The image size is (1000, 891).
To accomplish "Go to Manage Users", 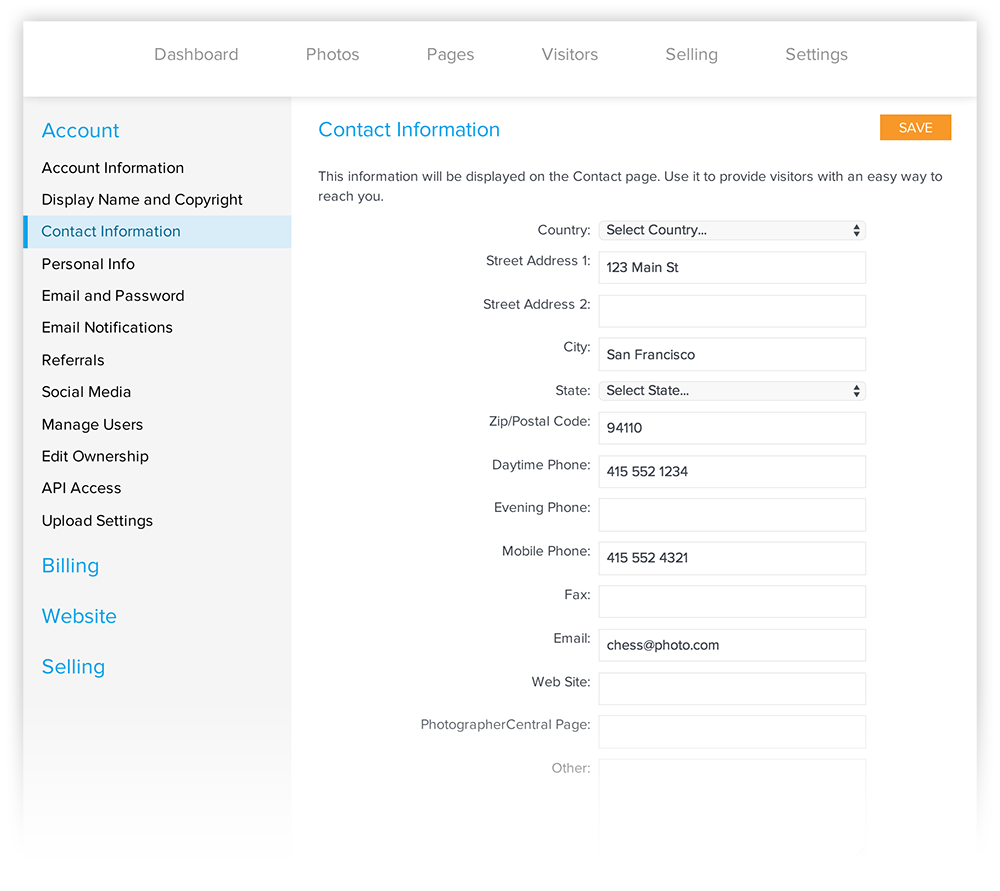I will 92,425.
